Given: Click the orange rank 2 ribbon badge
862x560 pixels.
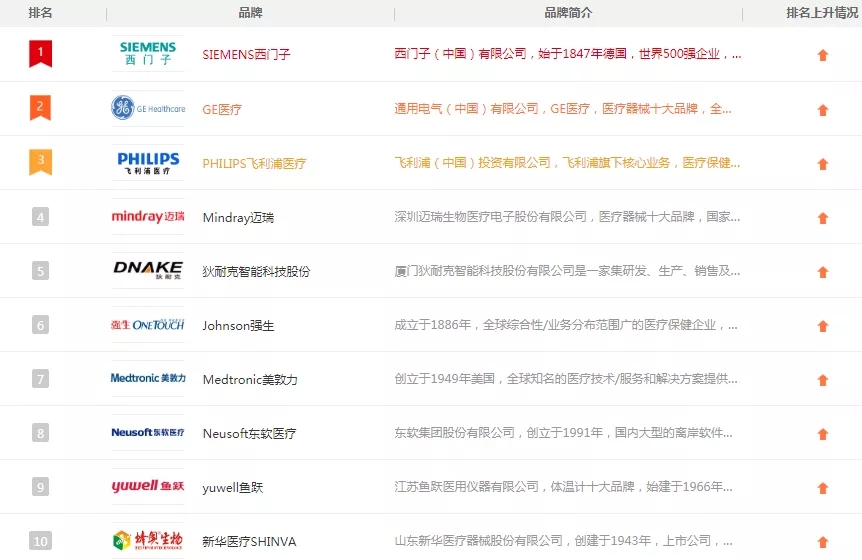Looking at the screenshot, I should (40, 108).
